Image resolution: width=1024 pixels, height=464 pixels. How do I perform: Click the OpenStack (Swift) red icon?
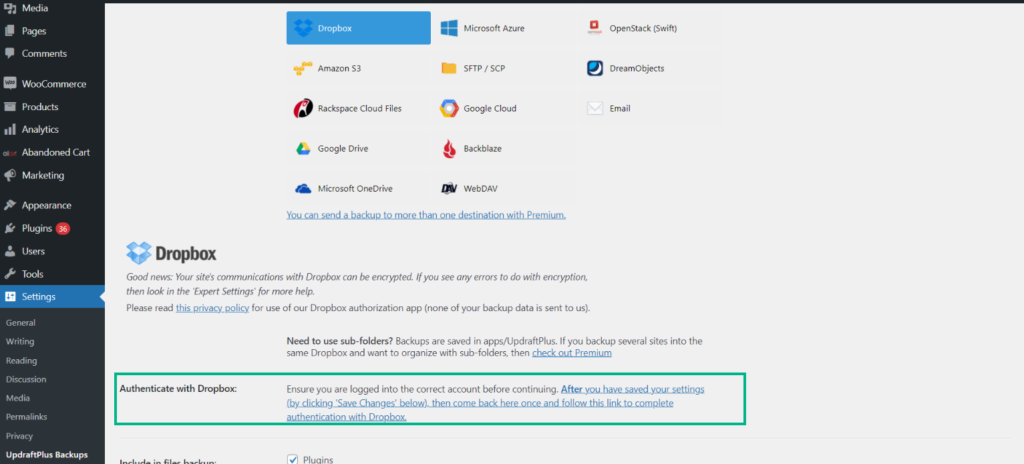[x=594, y=28]
